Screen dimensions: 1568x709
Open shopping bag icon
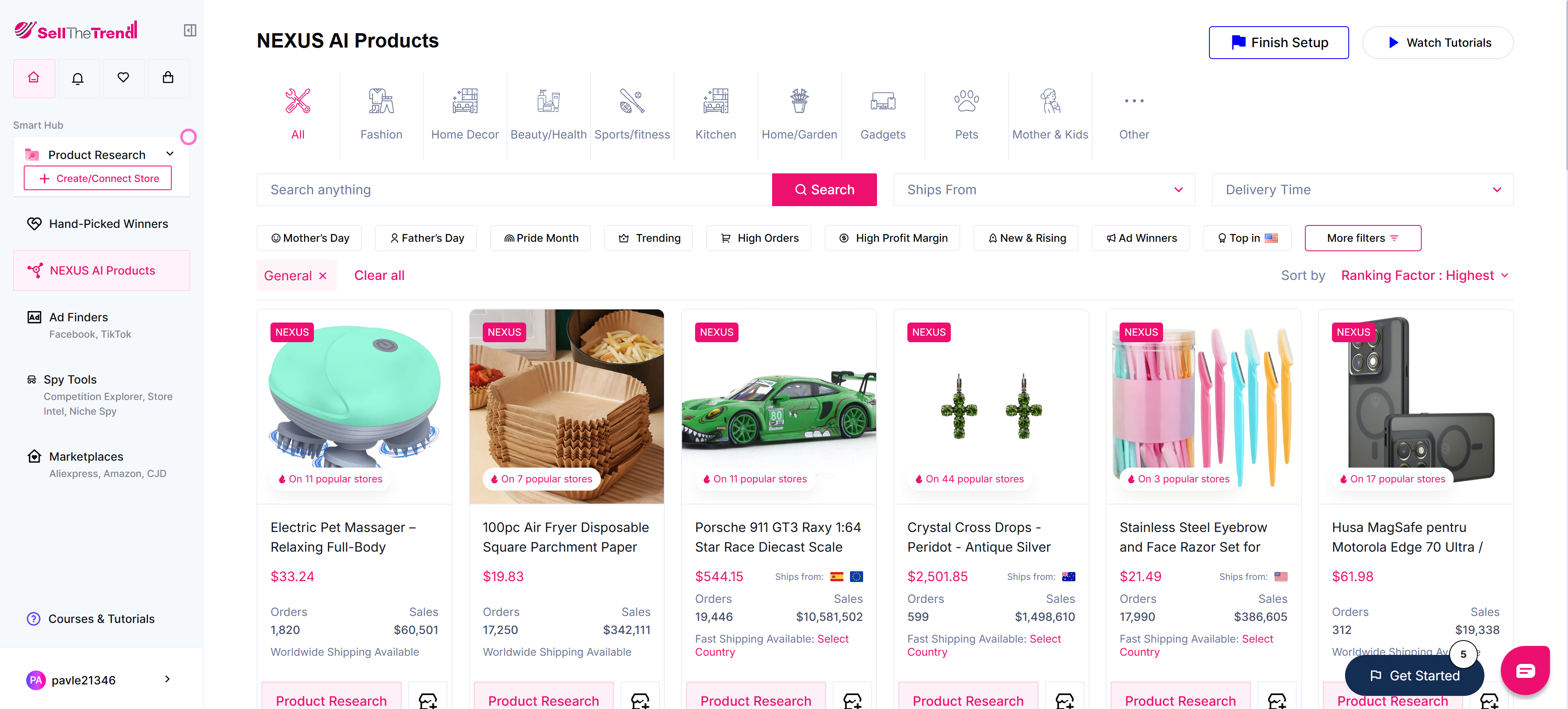(168, 78)
